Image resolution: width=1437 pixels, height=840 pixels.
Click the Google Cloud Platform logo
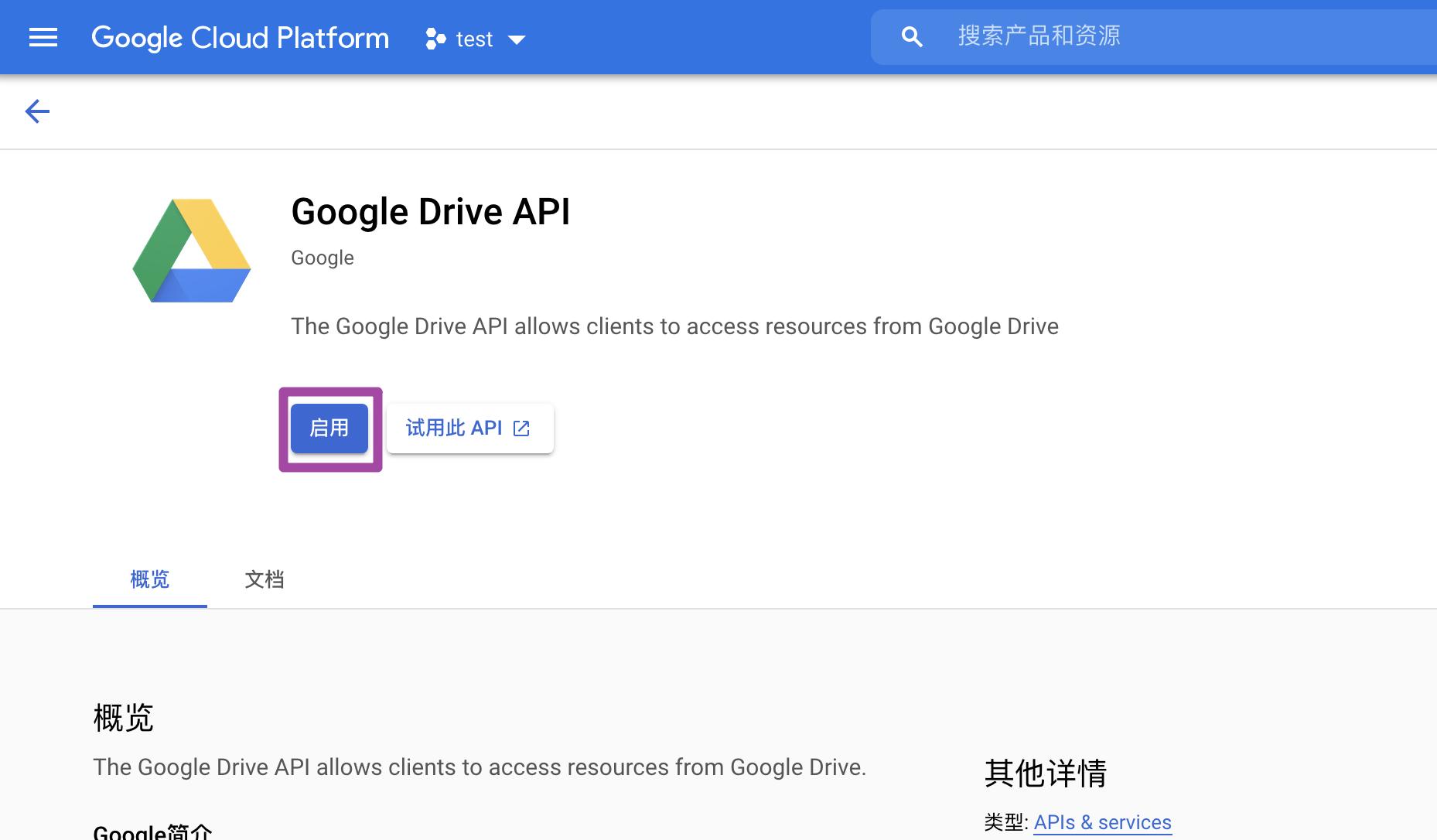coord(240,37)
